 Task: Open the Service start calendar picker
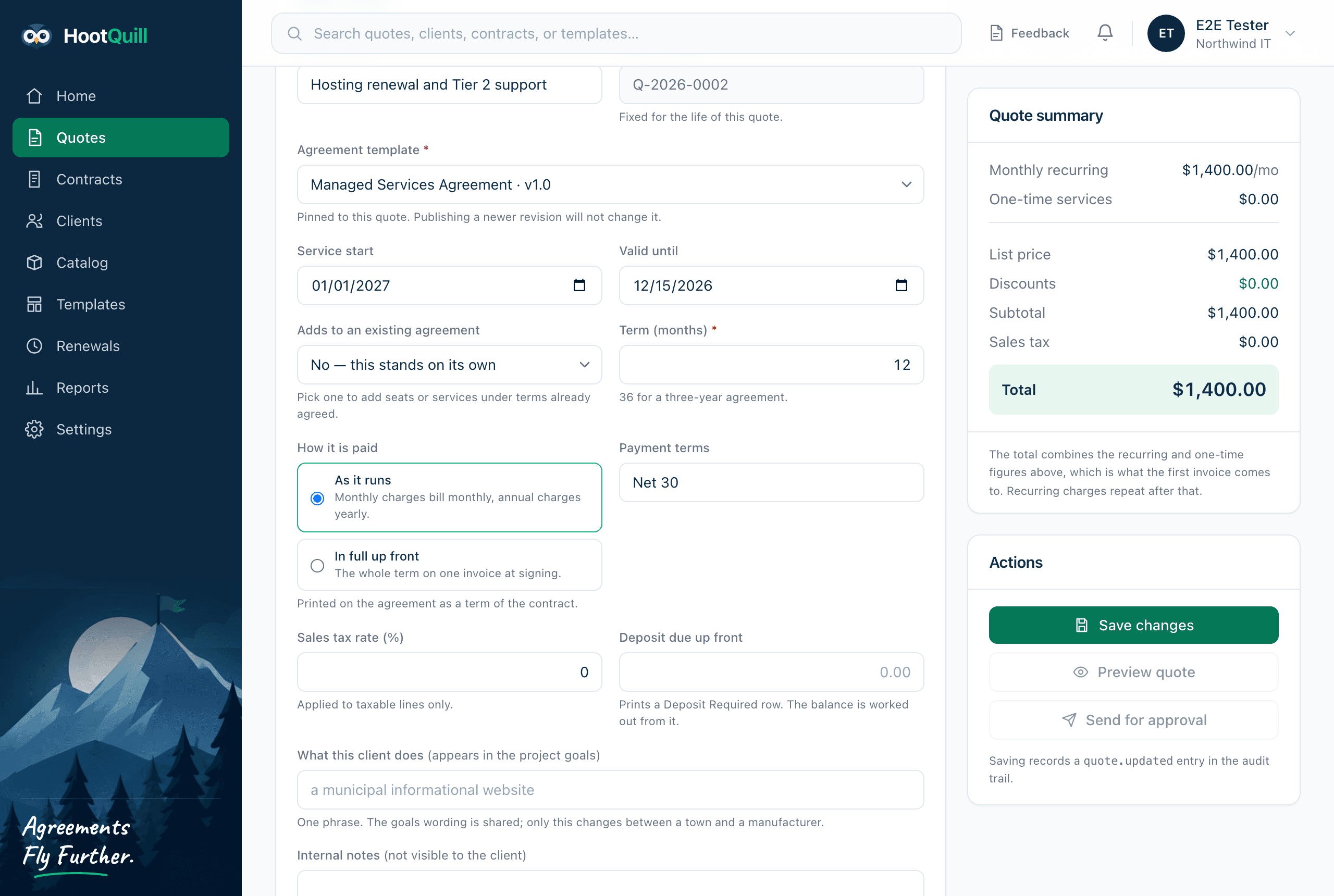(x=579, y=285)
